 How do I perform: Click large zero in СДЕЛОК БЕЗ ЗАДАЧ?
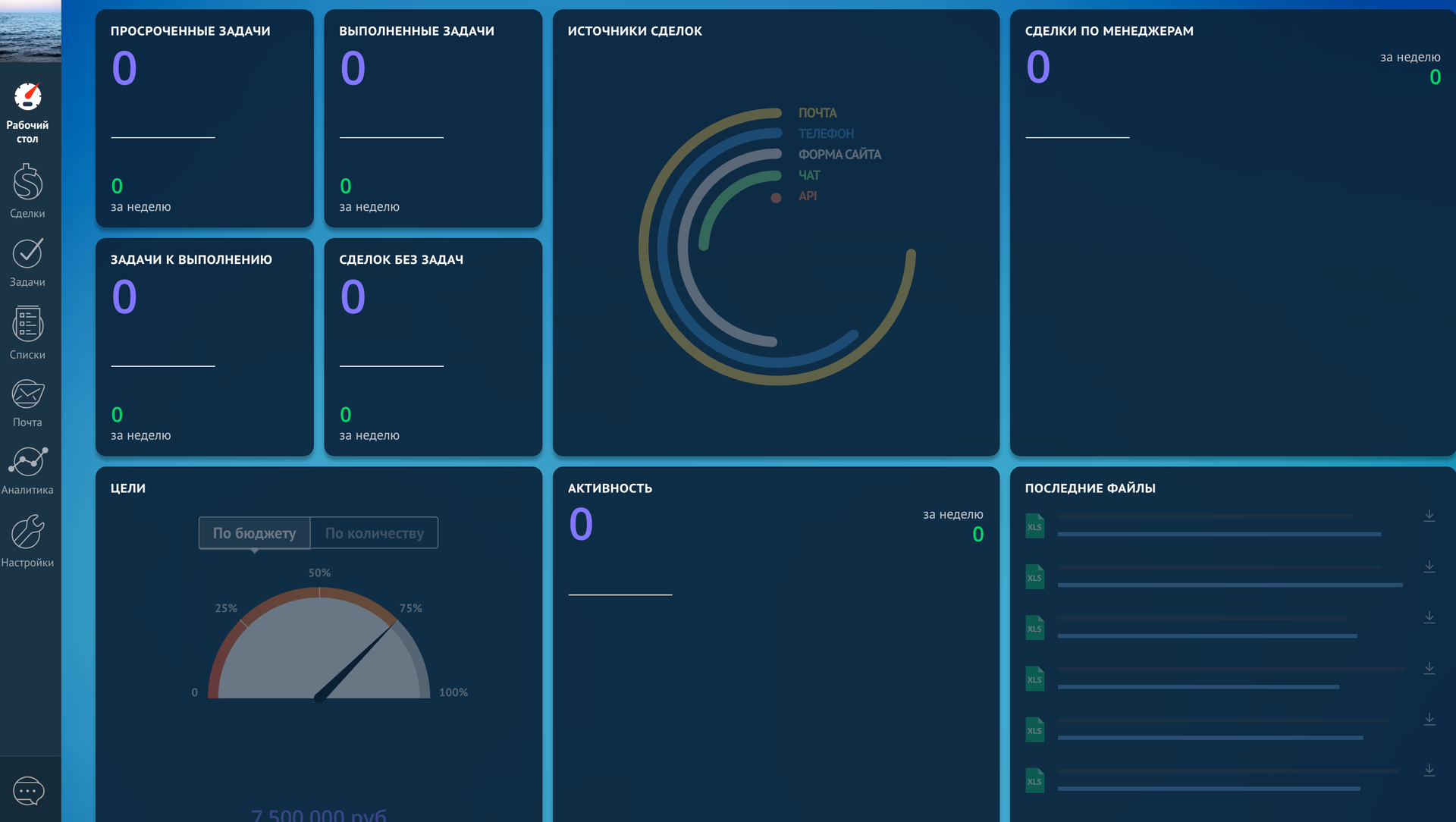click(x=353, y=296)
